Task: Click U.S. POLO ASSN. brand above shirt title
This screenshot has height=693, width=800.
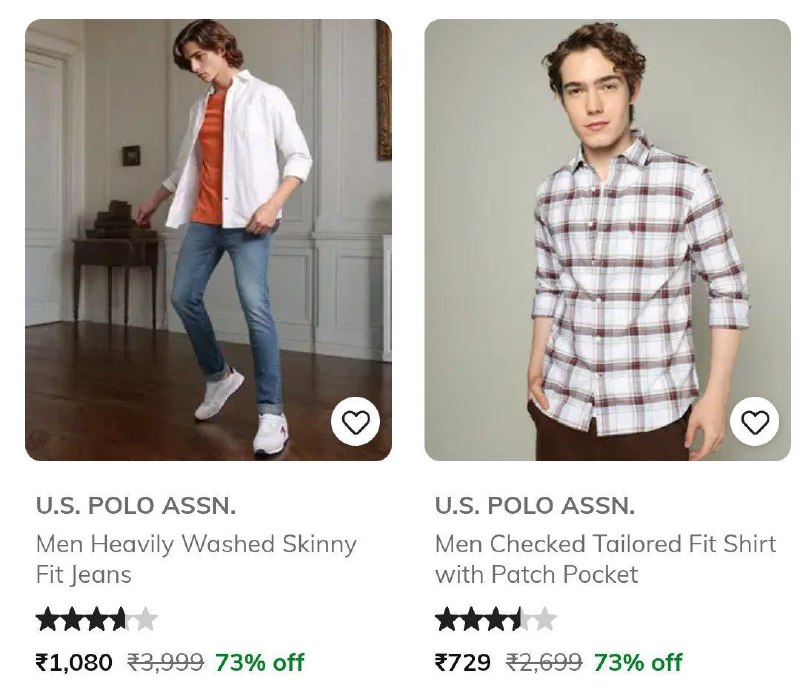Action: pyautogui.click(x=535, y=506)
